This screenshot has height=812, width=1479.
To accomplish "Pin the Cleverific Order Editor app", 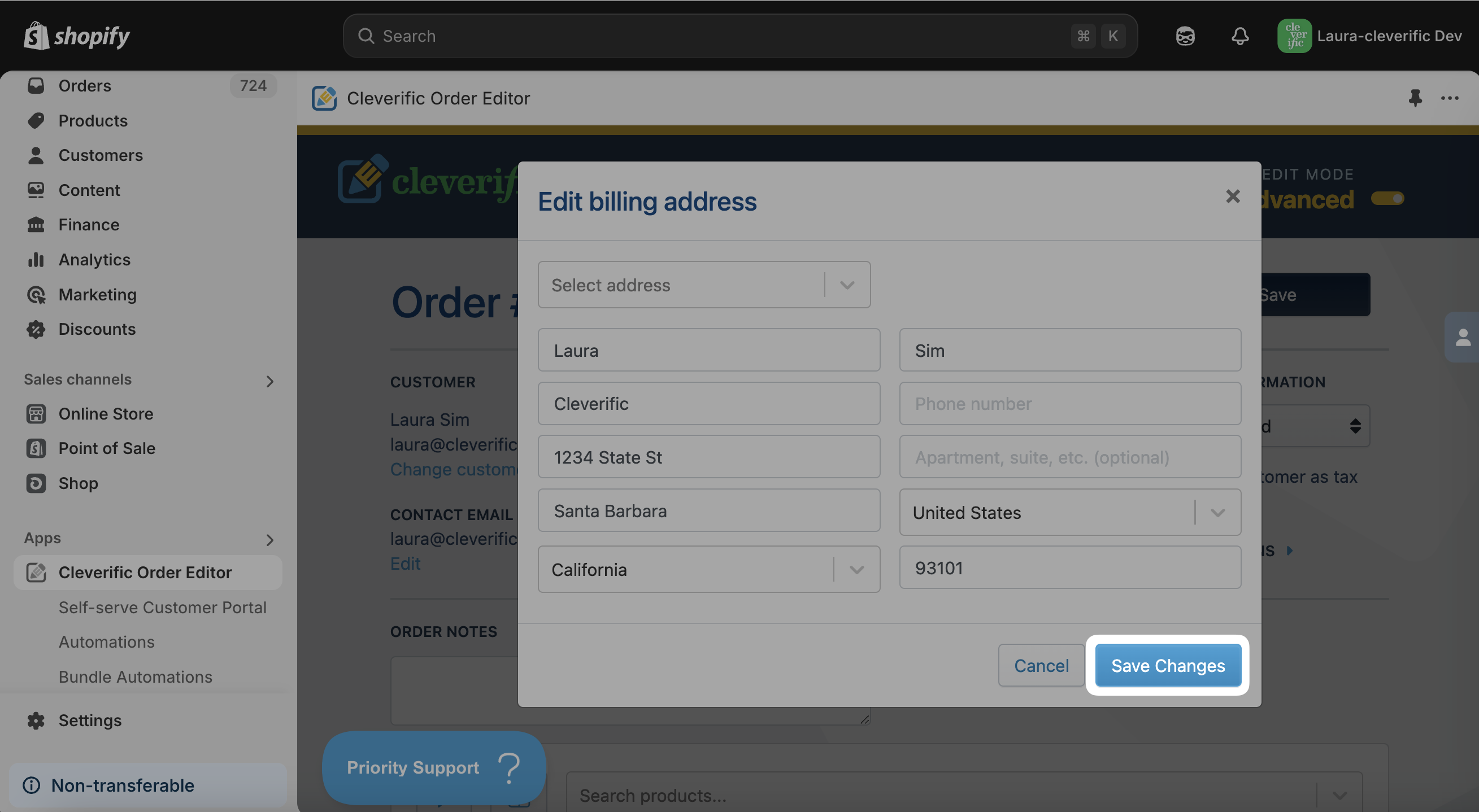I will click(x=1415, y=98).
